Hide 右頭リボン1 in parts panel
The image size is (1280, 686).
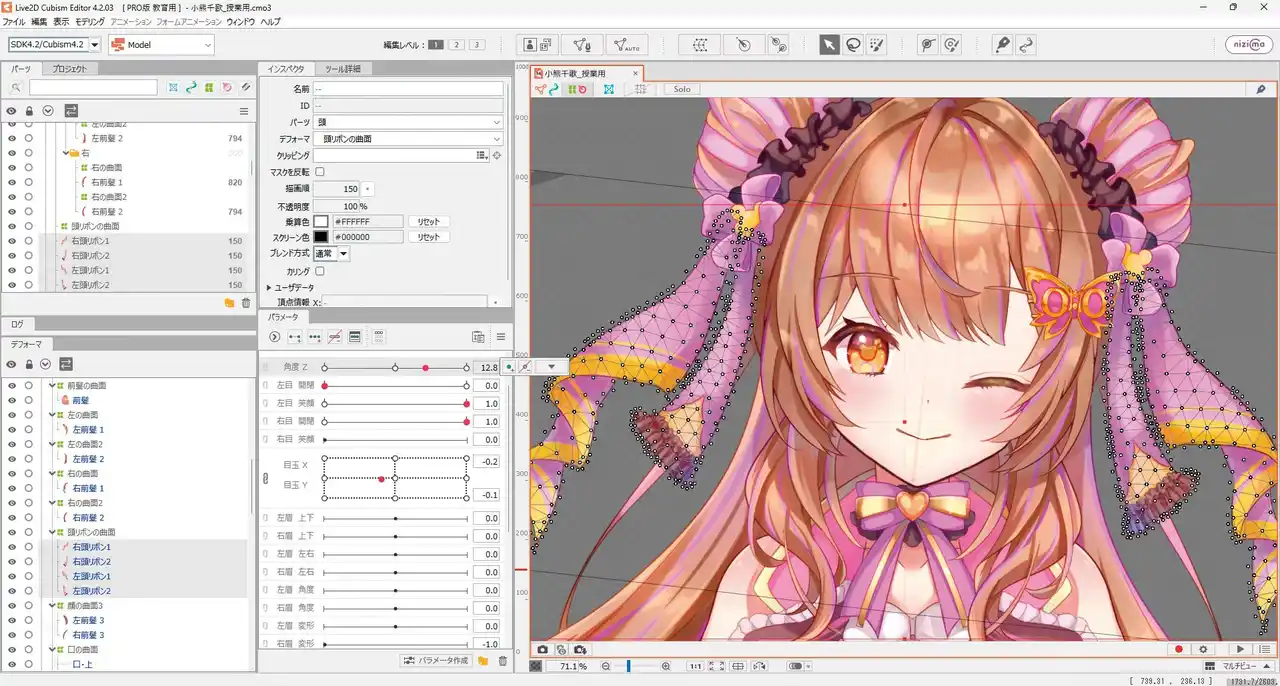click(12, 241)
